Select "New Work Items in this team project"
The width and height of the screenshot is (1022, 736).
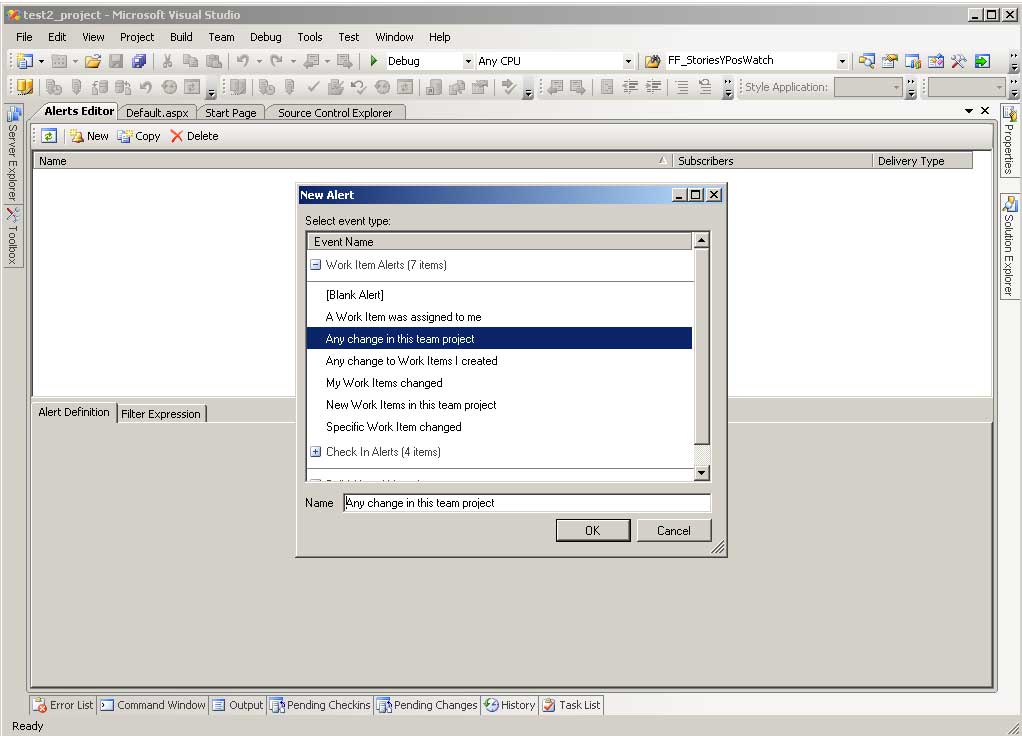pos(499,405)
